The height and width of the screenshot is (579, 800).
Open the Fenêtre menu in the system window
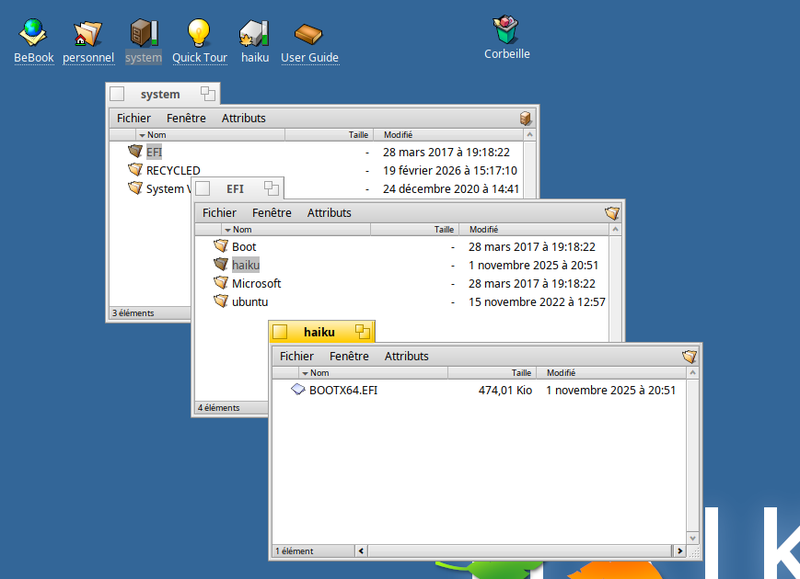[186, 118]
